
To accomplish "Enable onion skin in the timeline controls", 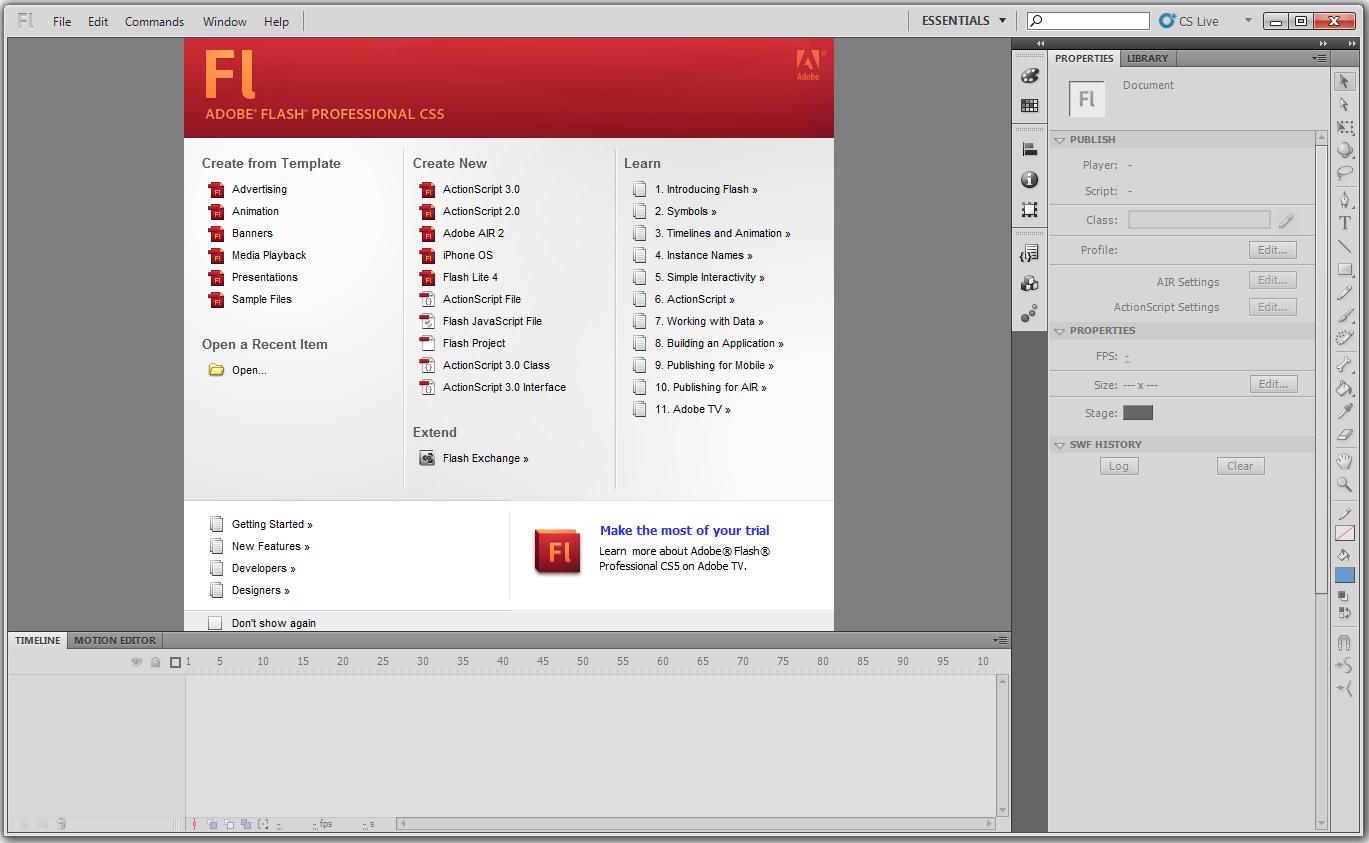I will point(212,823).
